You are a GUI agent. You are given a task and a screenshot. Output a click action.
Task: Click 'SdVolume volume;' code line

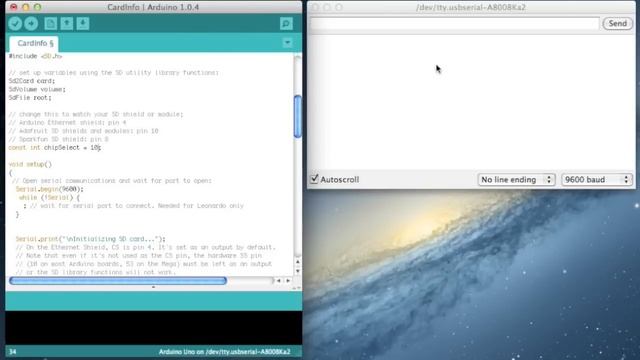(37, 89)
